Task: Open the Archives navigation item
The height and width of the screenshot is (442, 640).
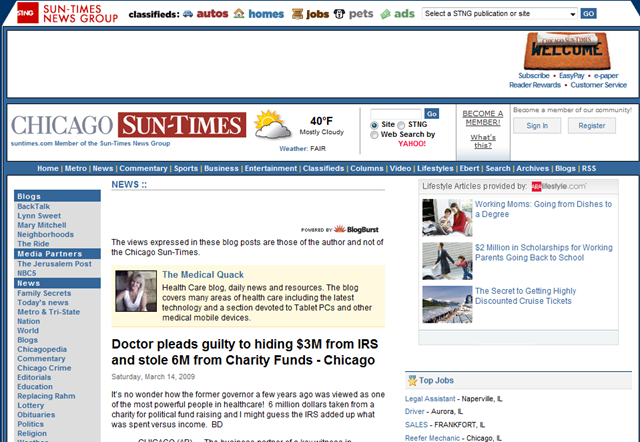Action: pyautogui.click(x=532, y=168)
